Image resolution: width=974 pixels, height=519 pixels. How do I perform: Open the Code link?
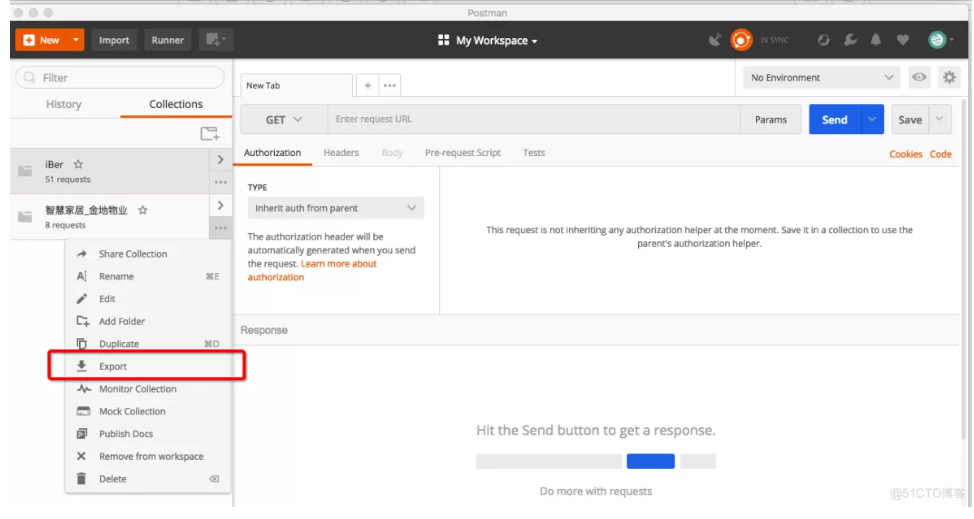pyautogui.click(x=940, y=154)
